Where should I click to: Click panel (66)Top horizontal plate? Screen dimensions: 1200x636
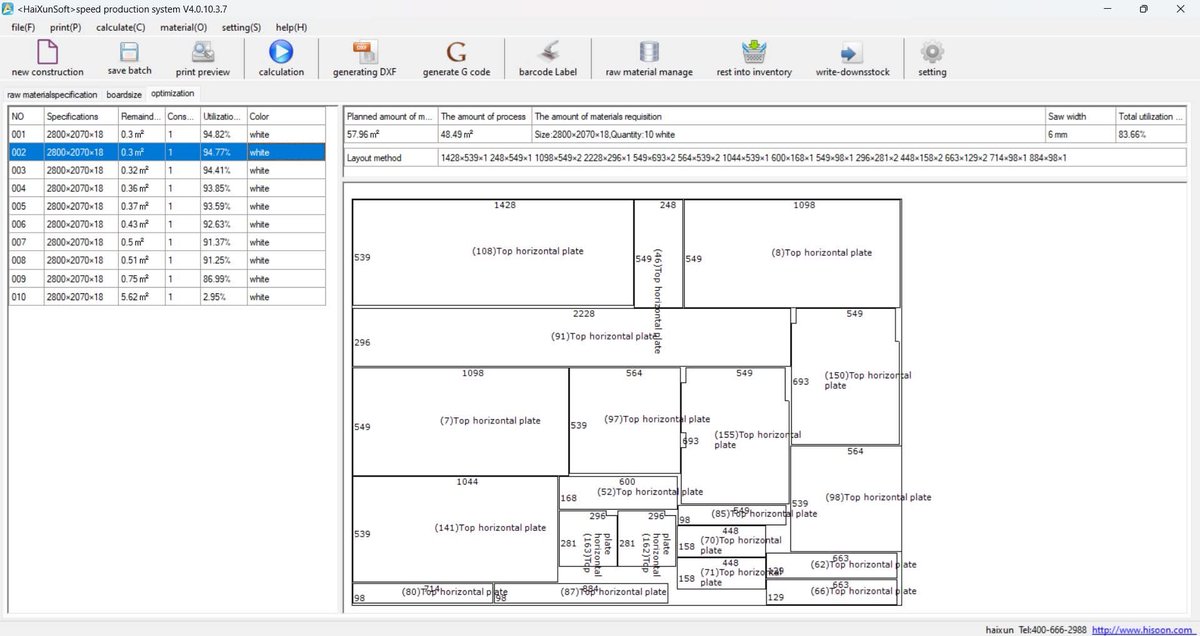(x=833, y=591)
